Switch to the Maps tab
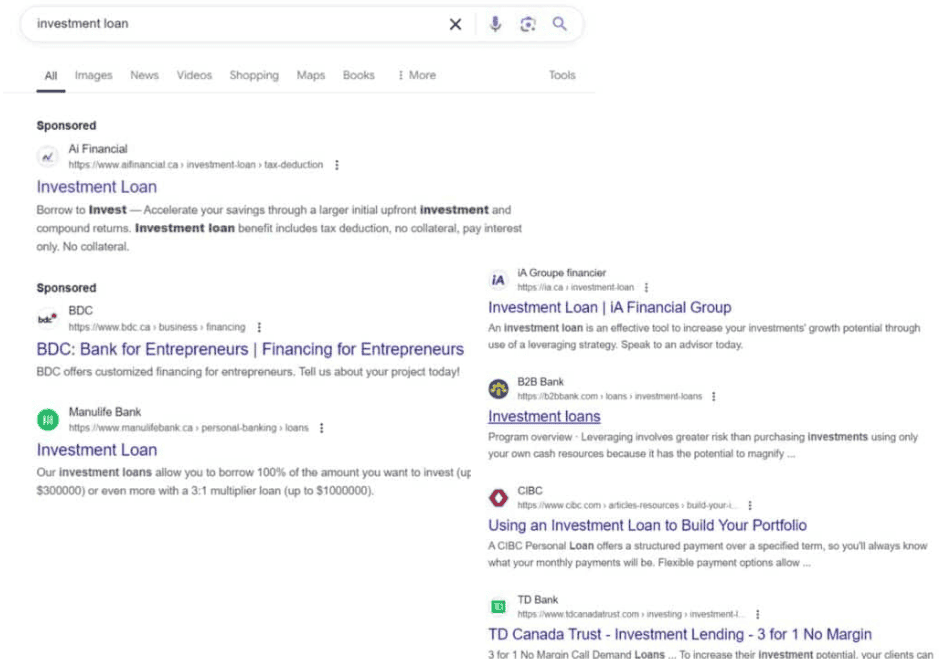 click(310, 75)
